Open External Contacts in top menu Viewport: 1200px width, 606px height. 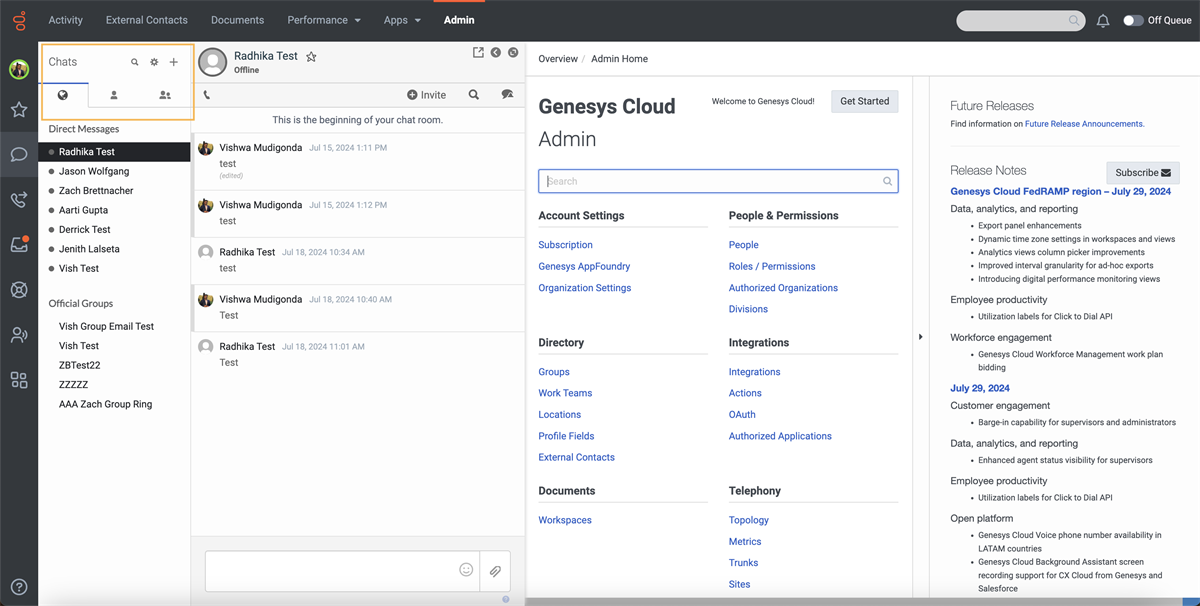(x=147, y=20)
